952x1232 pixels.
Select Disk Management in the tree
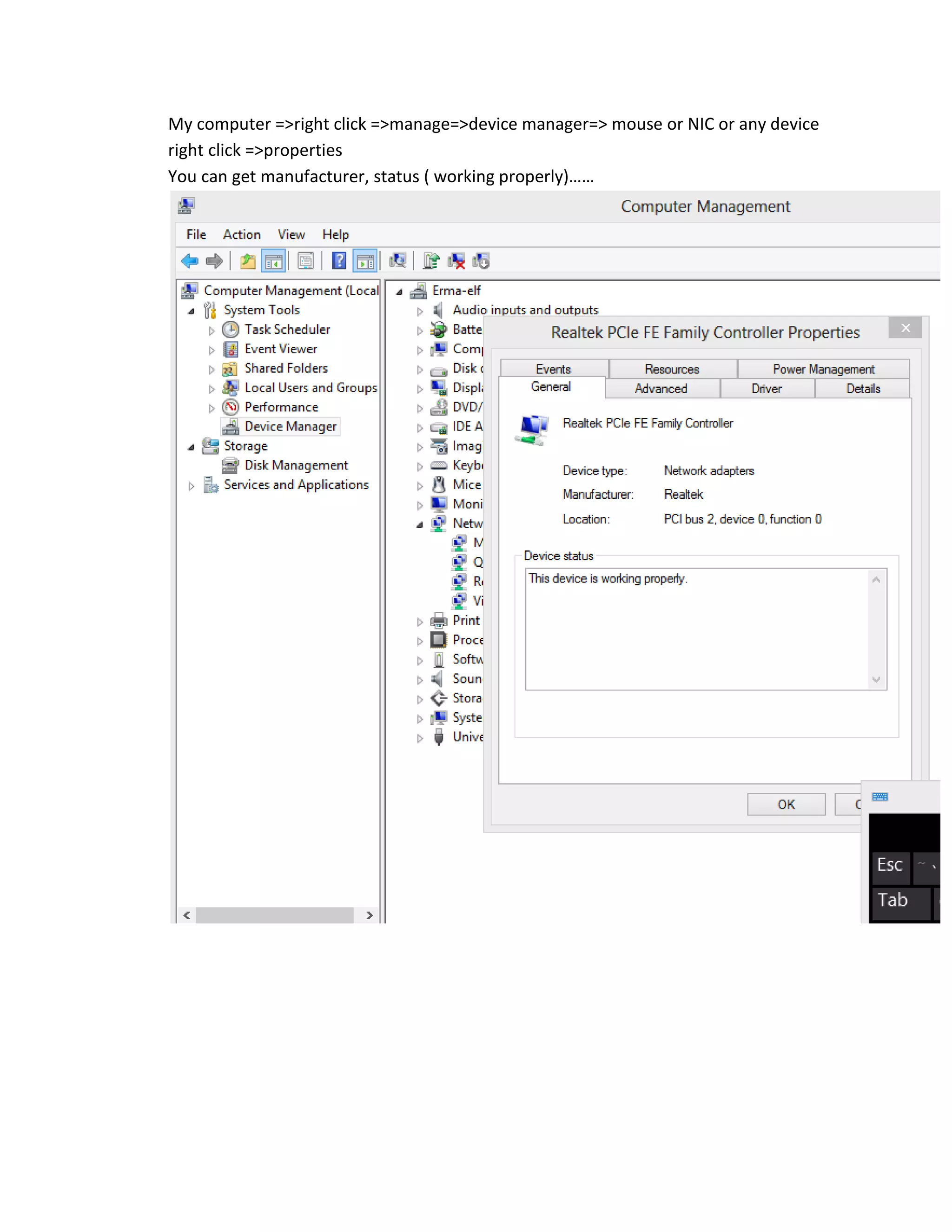tap(296, 465)
